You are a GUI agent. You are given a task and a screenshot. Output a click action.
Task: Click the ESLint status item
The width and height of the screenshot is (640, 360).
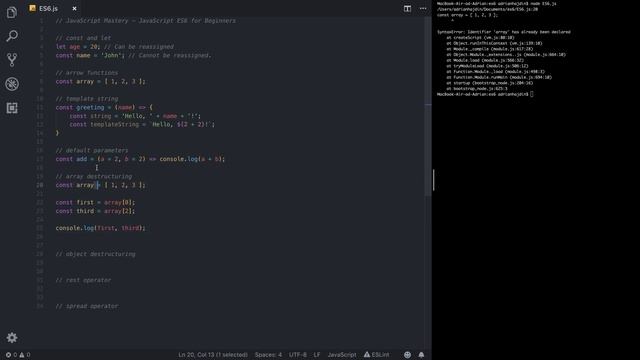[x=376, y=355]
